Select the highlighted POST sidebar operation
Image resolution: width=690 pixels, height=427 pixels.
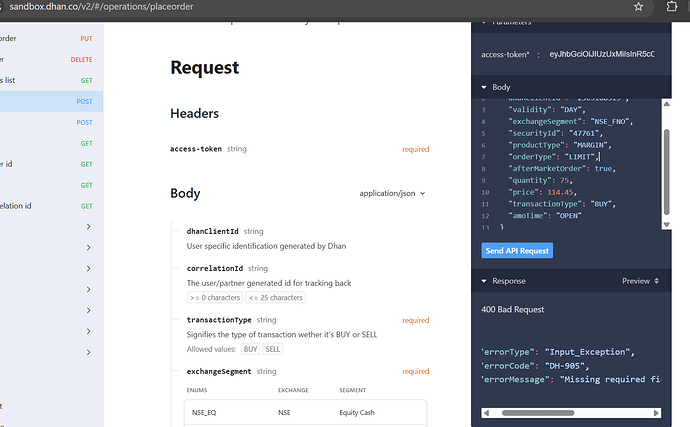pyautogui.click(x=50, y=101)
